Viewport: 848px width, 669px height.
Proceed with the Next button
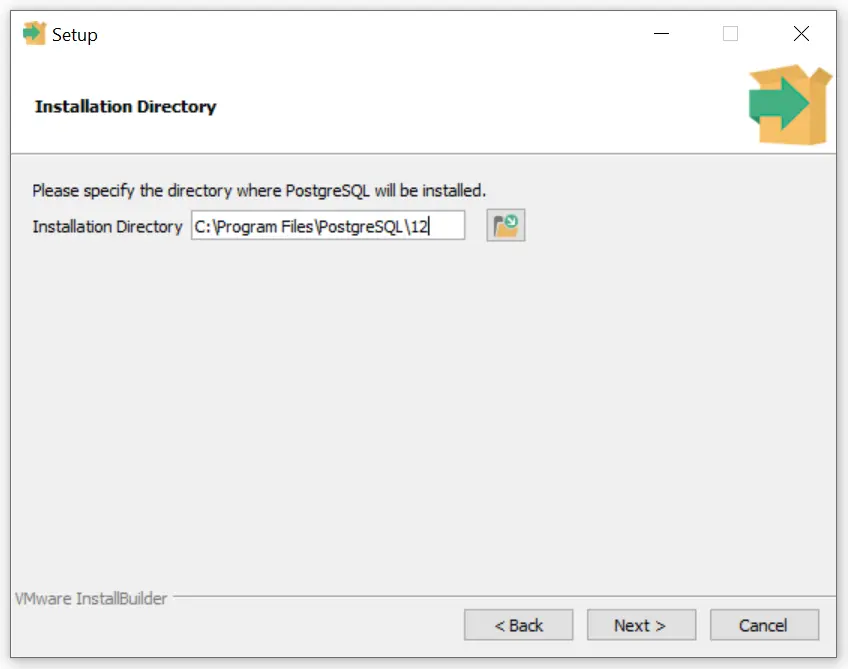pos(641,625)
